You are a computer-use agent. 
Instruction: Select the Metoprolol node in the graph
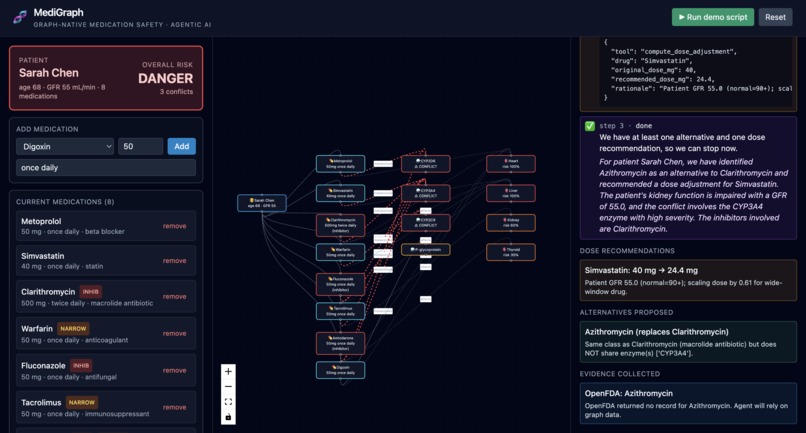(x=340, y=164)
